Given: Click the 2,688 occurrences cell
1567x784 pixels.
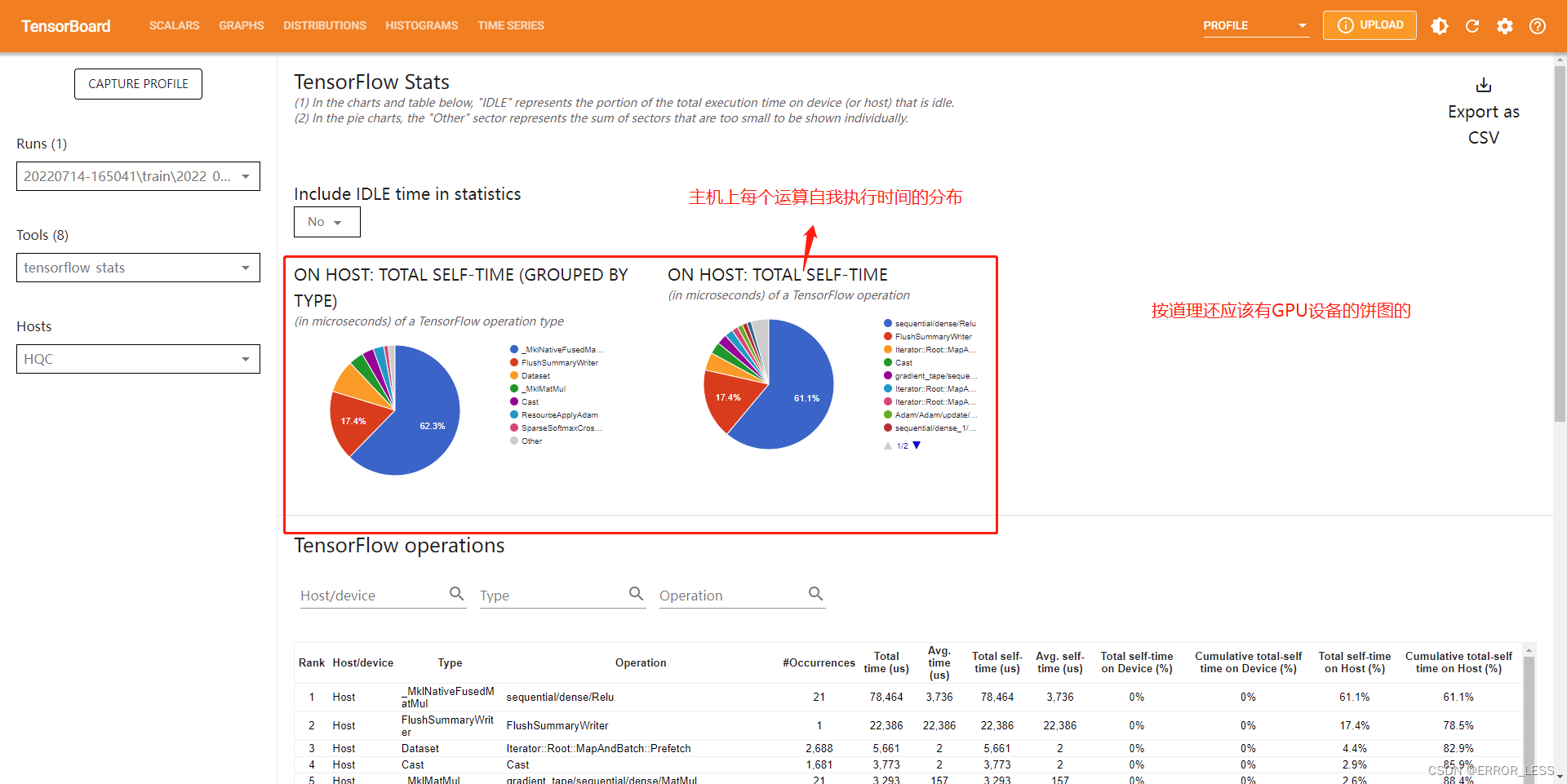Looking at the screenshot, I should [x=819, y=749].
